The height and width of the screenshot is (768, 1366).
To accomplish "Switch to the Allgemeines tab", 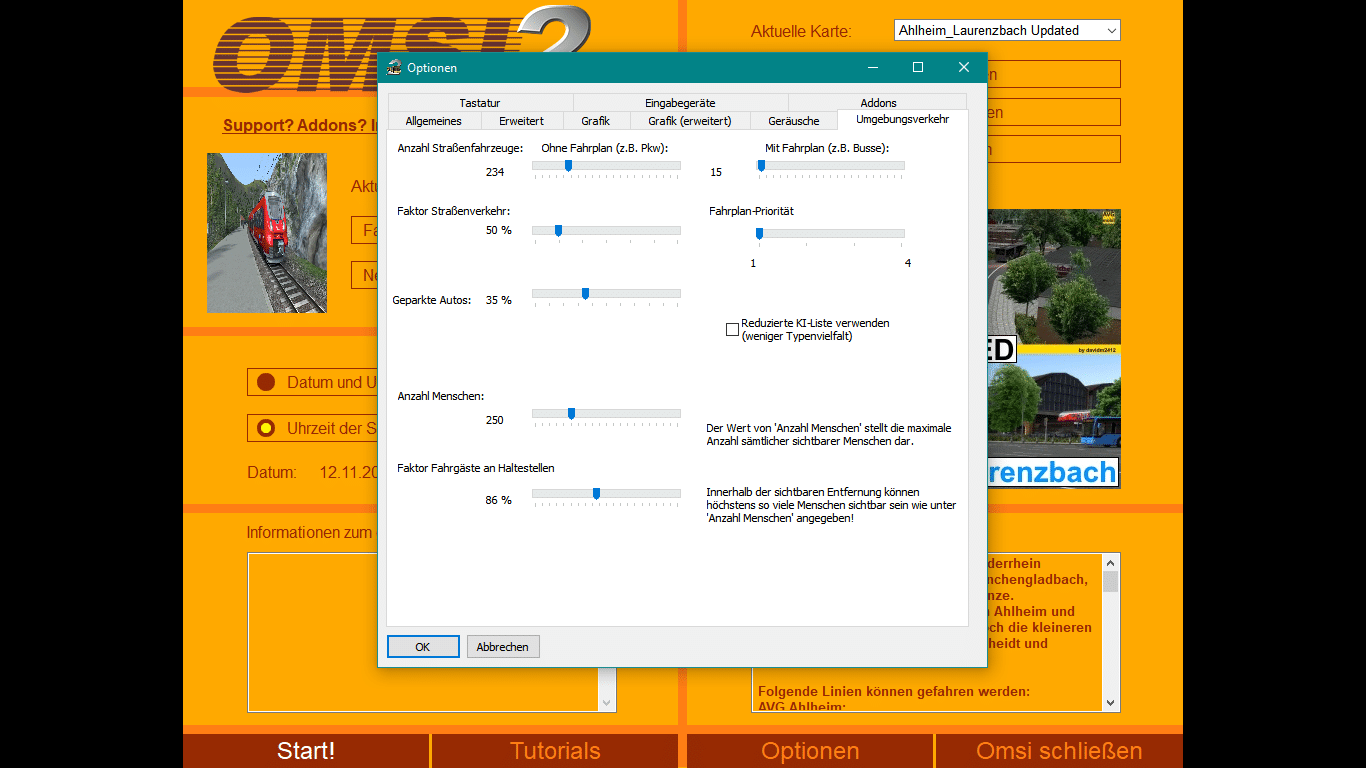I will pos(433,121).
